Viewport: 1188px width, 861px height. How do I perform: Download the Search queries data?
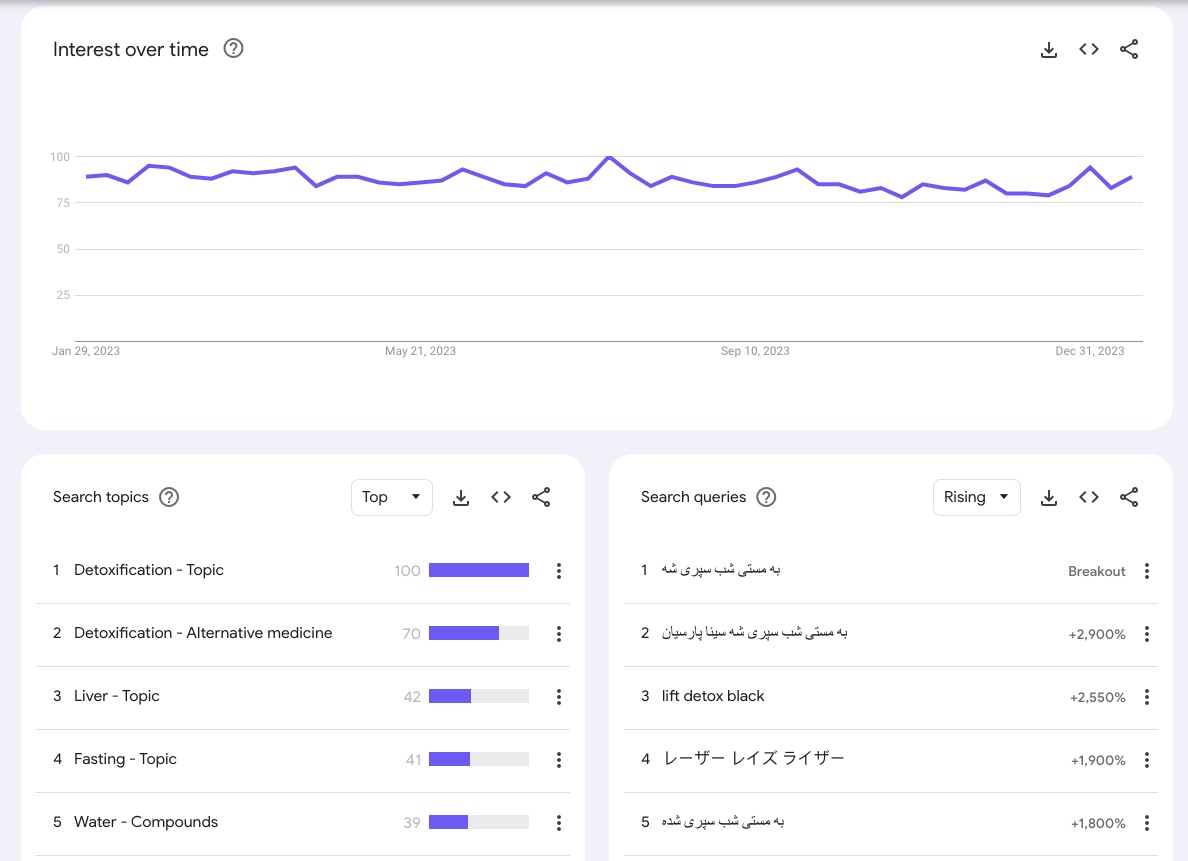pos(1049,497)
